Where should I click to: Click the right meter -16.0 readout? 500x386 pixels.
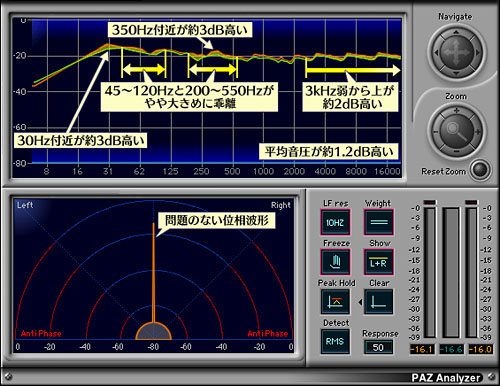(x=480, y=349)
